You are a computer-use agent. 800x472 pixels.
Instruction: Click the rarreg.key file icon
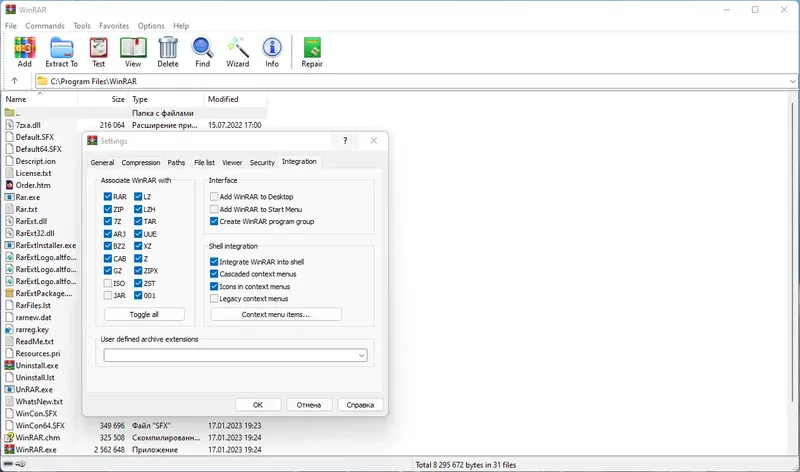tap(9, 329)
